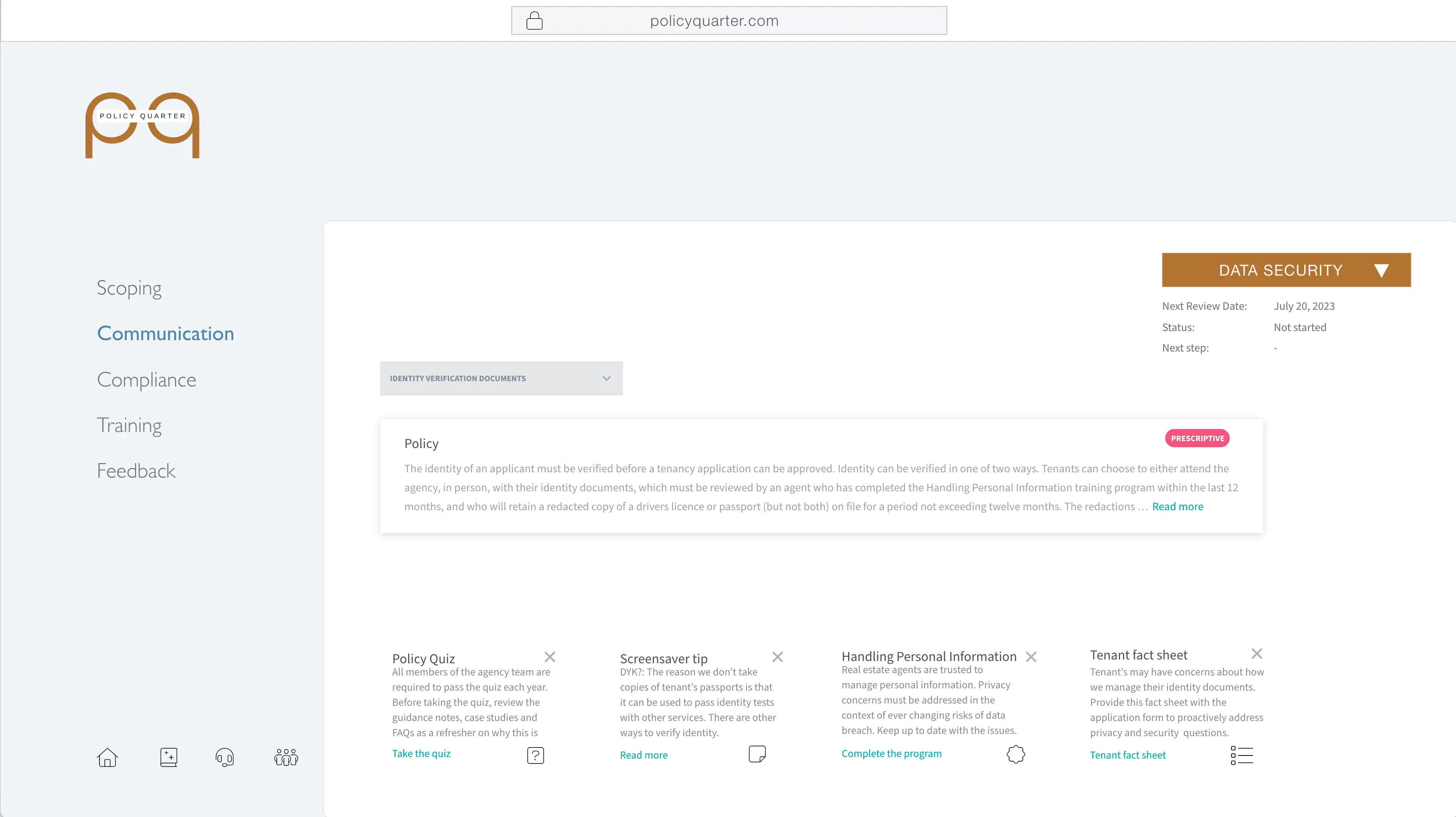Click the white triangle arrow on Data Security
1456x817 pixels.
(x=1381, y=271)
